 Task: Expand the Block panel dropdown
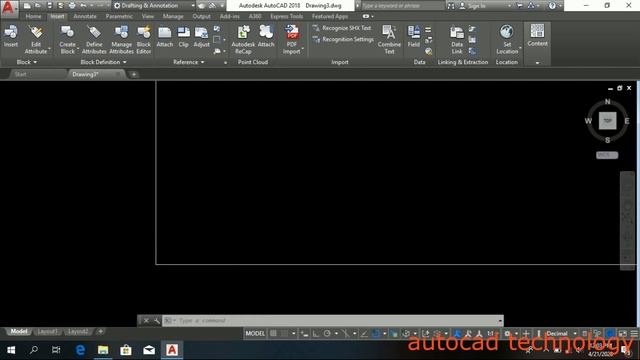pyautogui.click(x=27, y=62)
